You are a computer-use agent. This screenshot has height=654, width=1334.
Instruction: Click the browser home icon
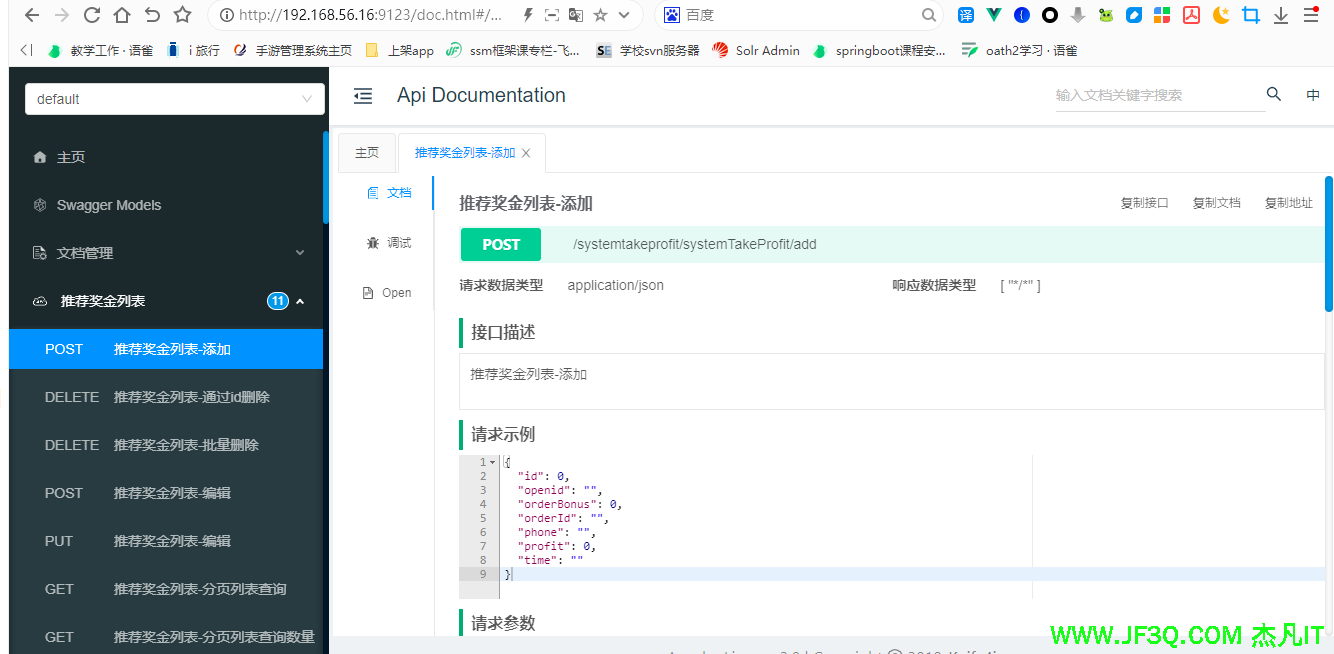click(122, 15)
